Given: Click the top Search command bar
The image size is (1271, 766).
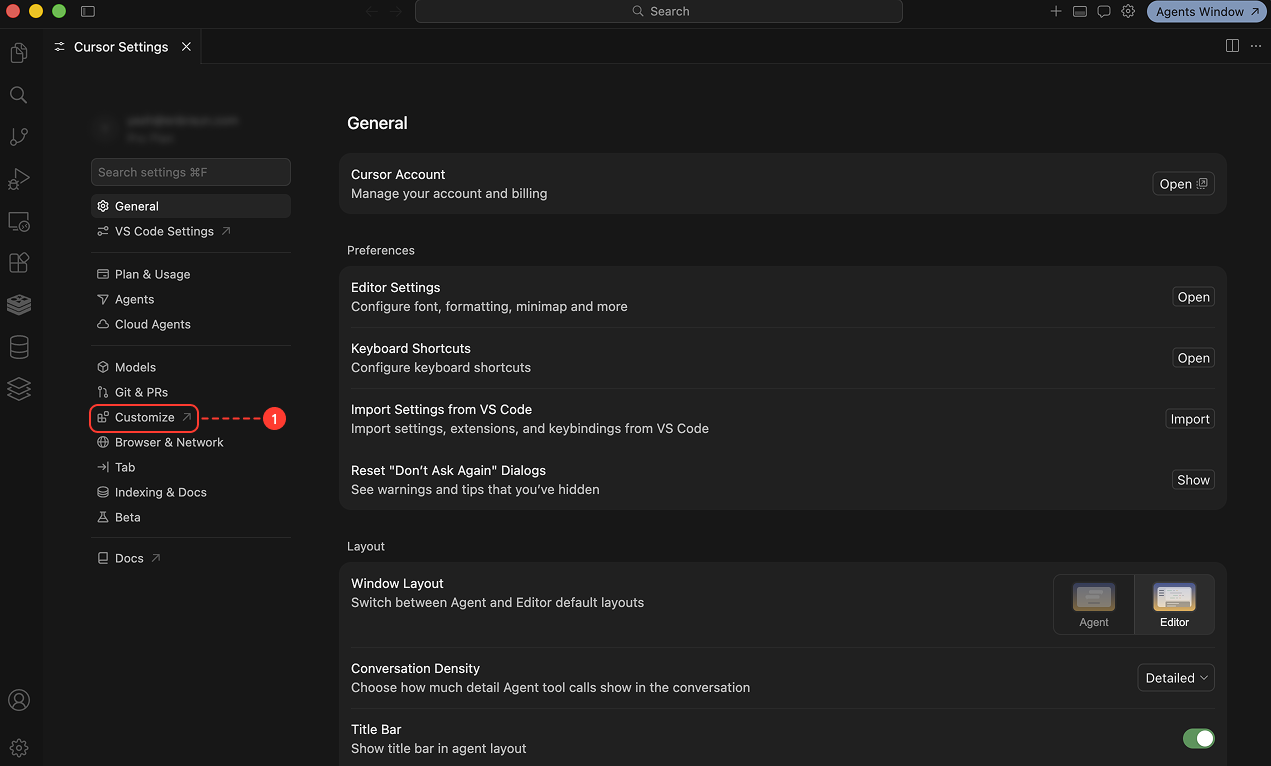Looking at the screenshot, I should [x=659, y=11].
